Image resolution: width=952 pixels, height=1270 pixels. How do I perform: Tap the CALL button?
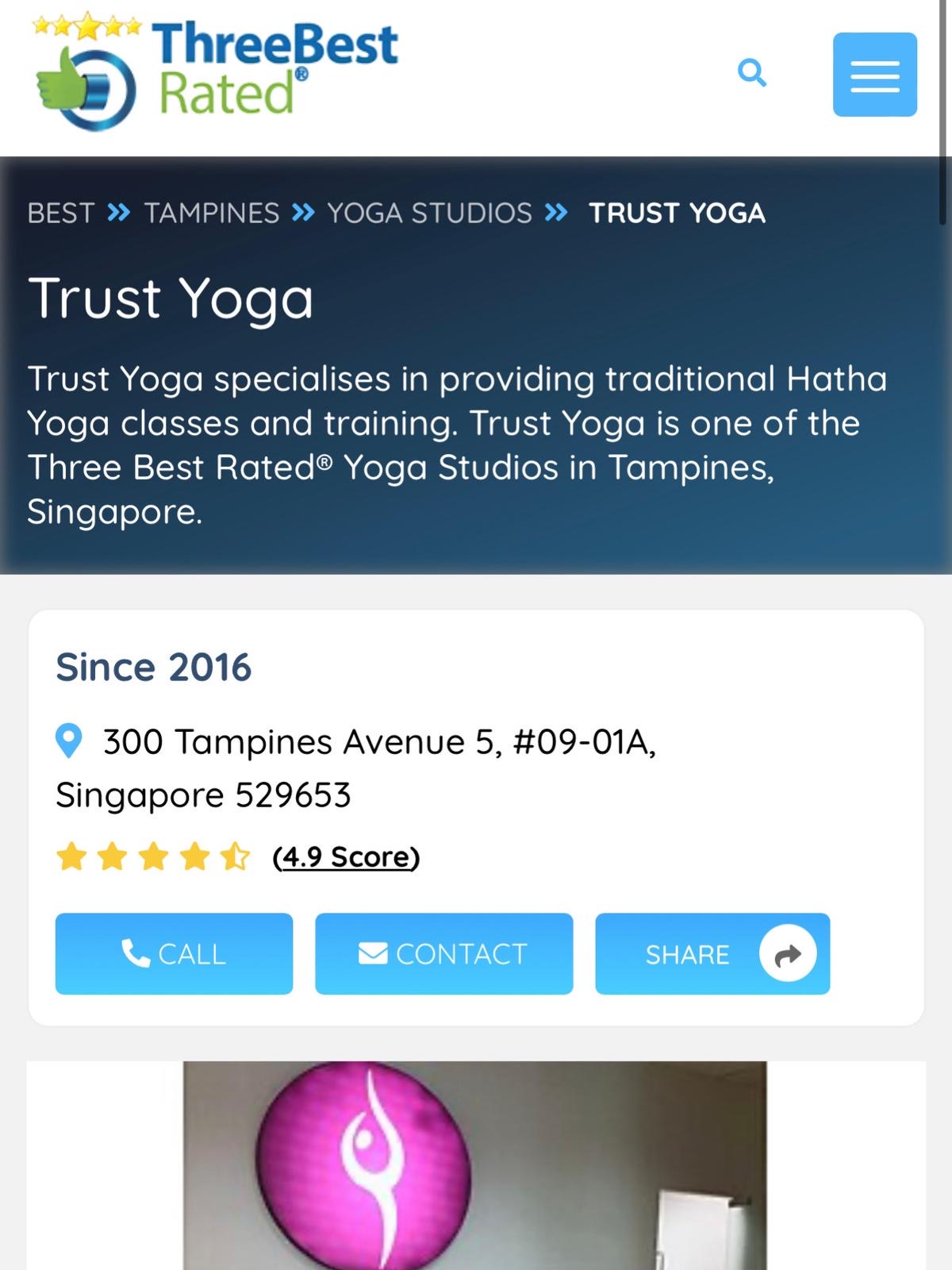pyautogui.click(x=174, y=953)
